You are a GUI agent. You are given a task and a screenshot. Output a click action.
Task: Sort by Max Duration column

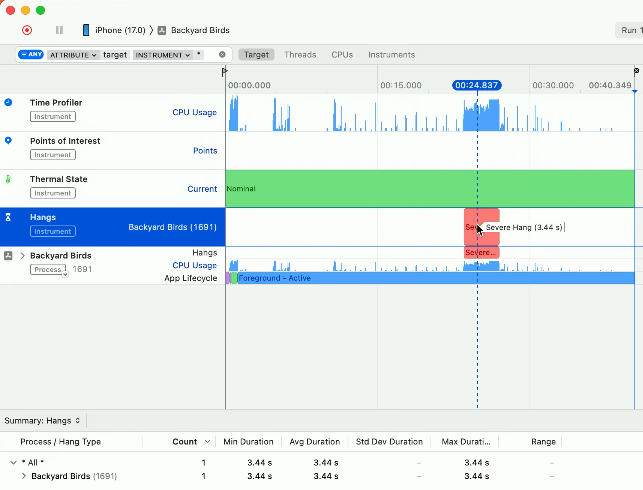pos(465,442)
